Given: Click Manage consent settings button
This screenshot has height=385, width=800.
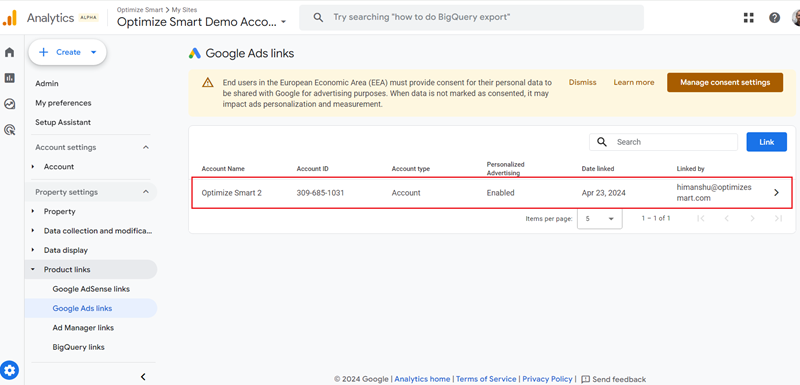Looking at the screenshot, I should pyautogui.click(x=725, y=83).
